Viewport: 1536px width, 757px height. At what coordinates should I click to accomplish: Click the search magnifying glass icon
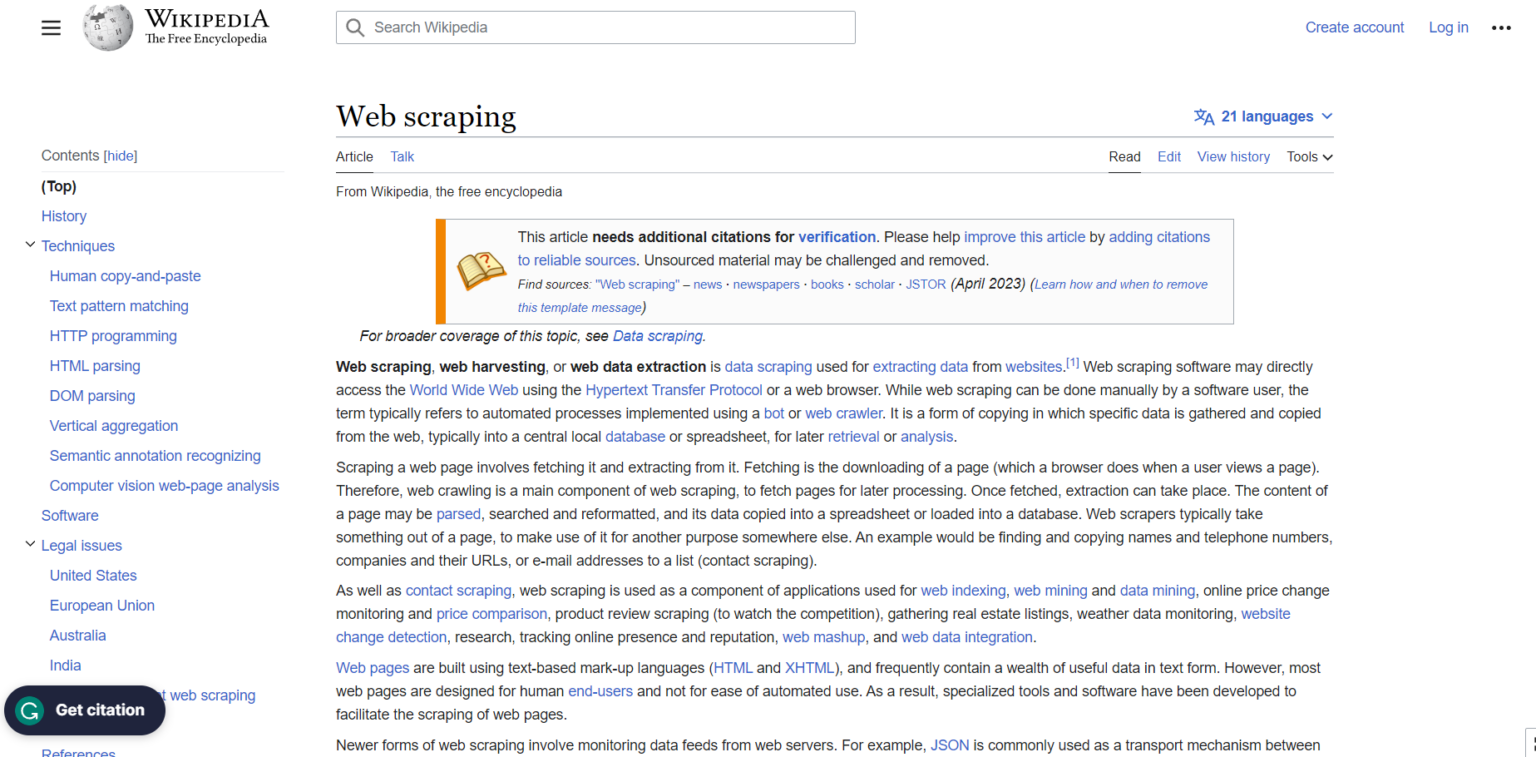tap(355, 27)
